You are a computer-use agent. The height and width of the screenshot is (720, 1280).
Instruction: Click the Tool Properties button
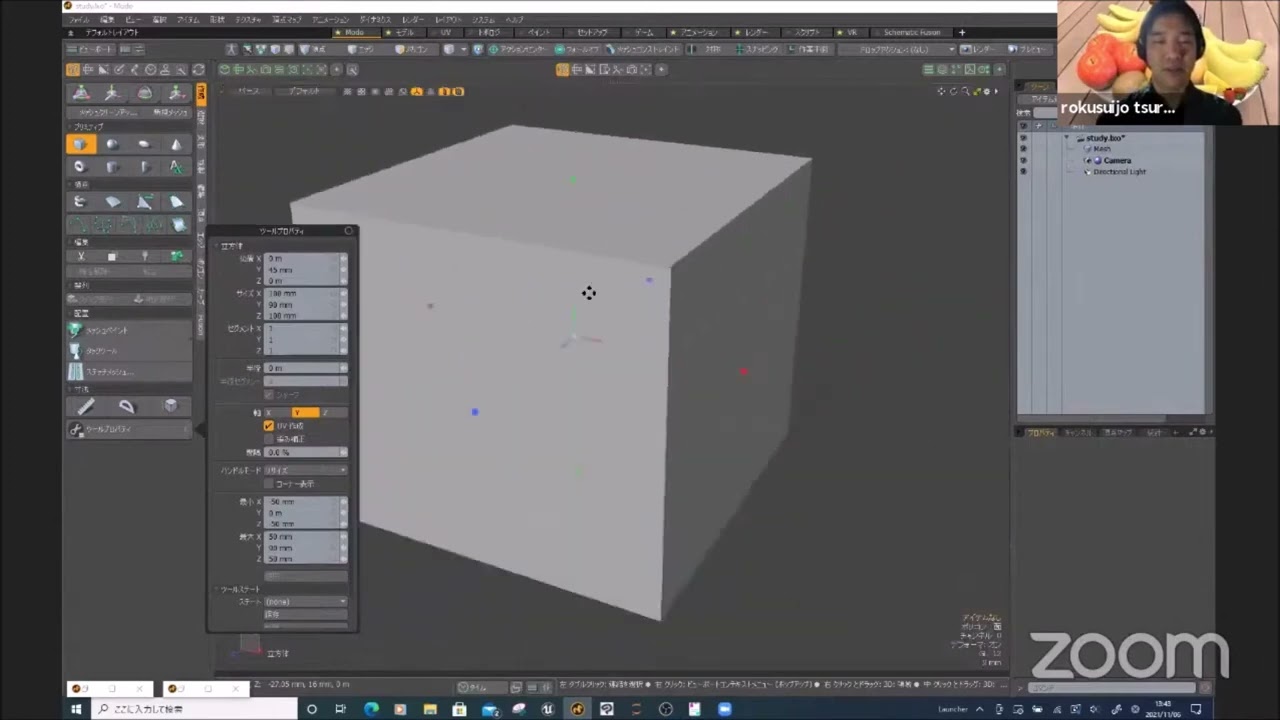[x=129, y=429]
